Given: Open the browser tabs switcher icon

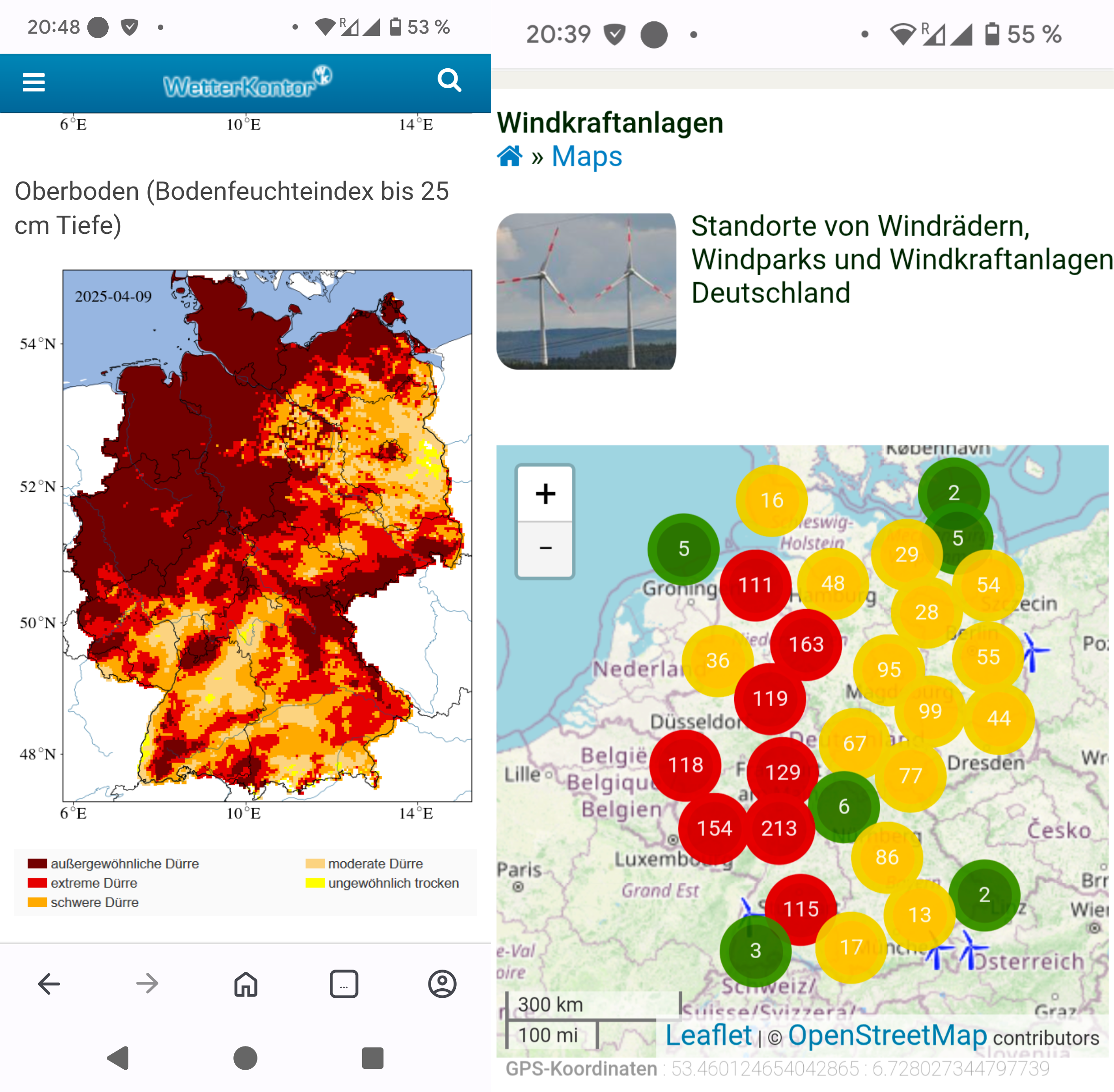Looking at the screenshot, I should pos(344,984).
